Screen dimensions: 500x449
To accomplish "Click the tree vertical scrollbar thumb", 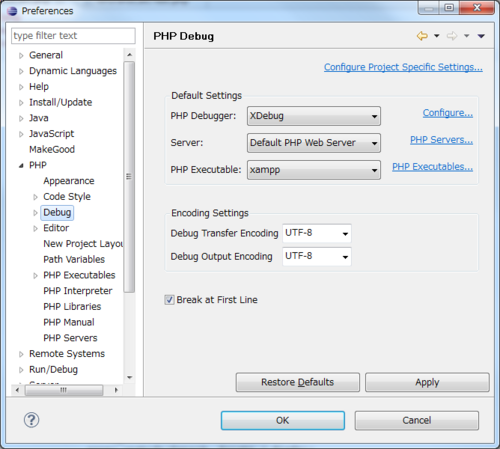I will pyautogui.click(x=129, y=177).
